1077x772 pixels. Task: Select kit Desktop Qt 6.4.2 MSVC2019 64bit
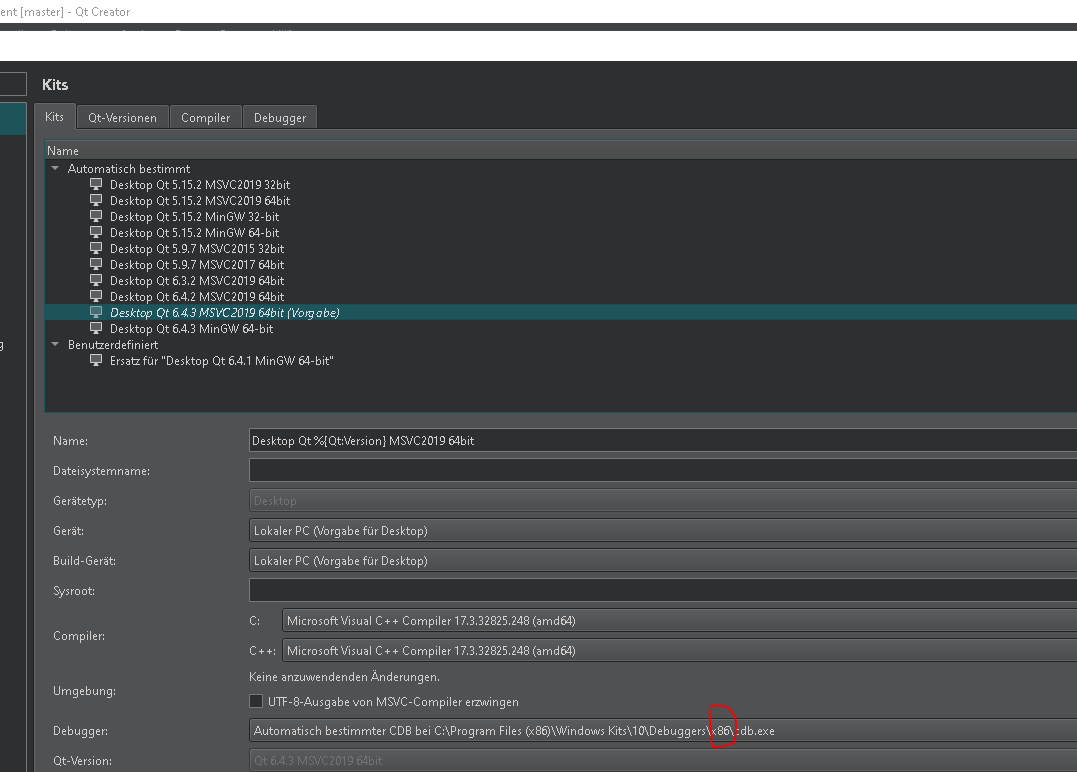pyautogui.click(x=197, y=297)
